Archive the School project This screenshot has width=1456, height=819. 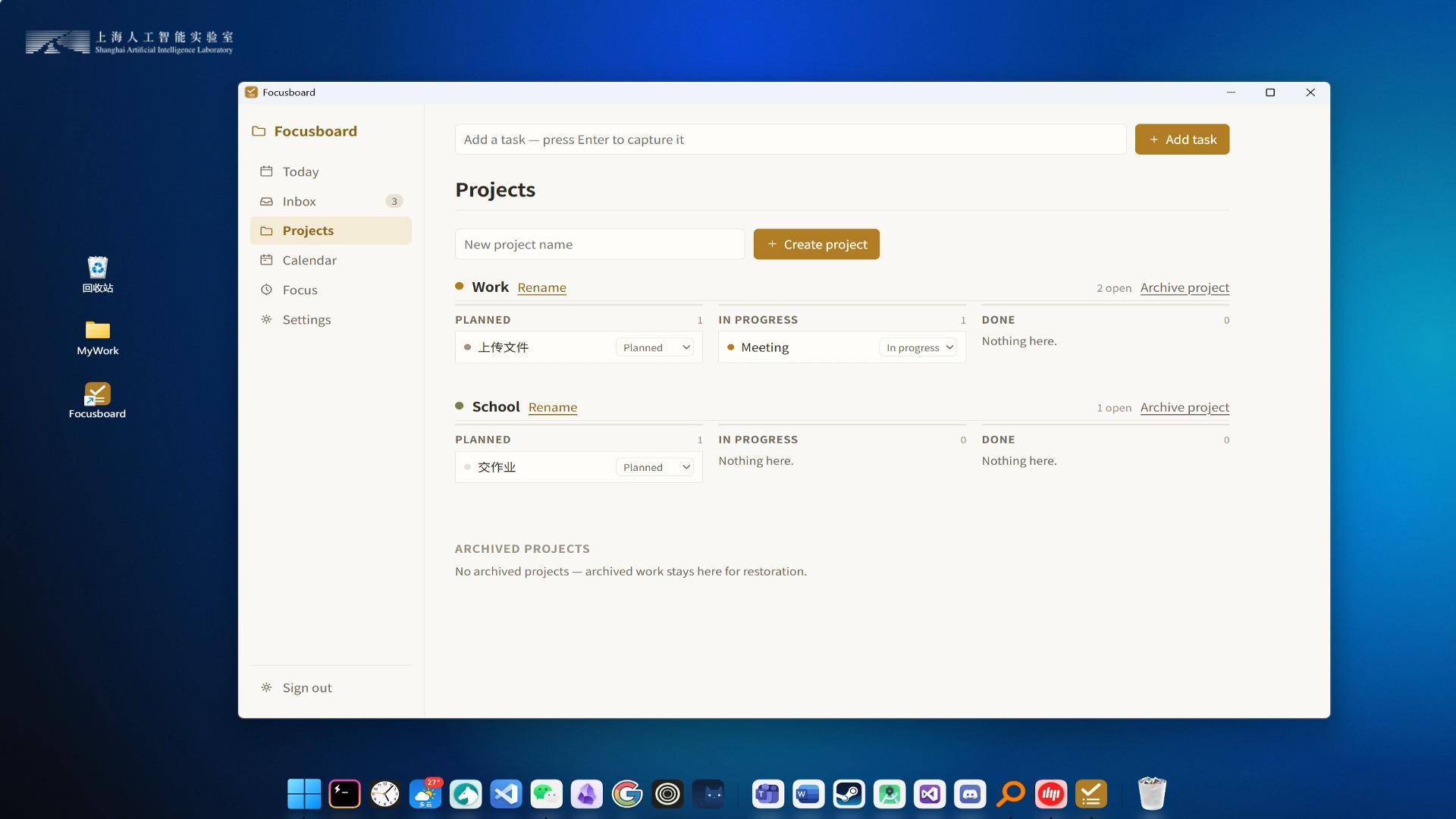[1185, 407]
